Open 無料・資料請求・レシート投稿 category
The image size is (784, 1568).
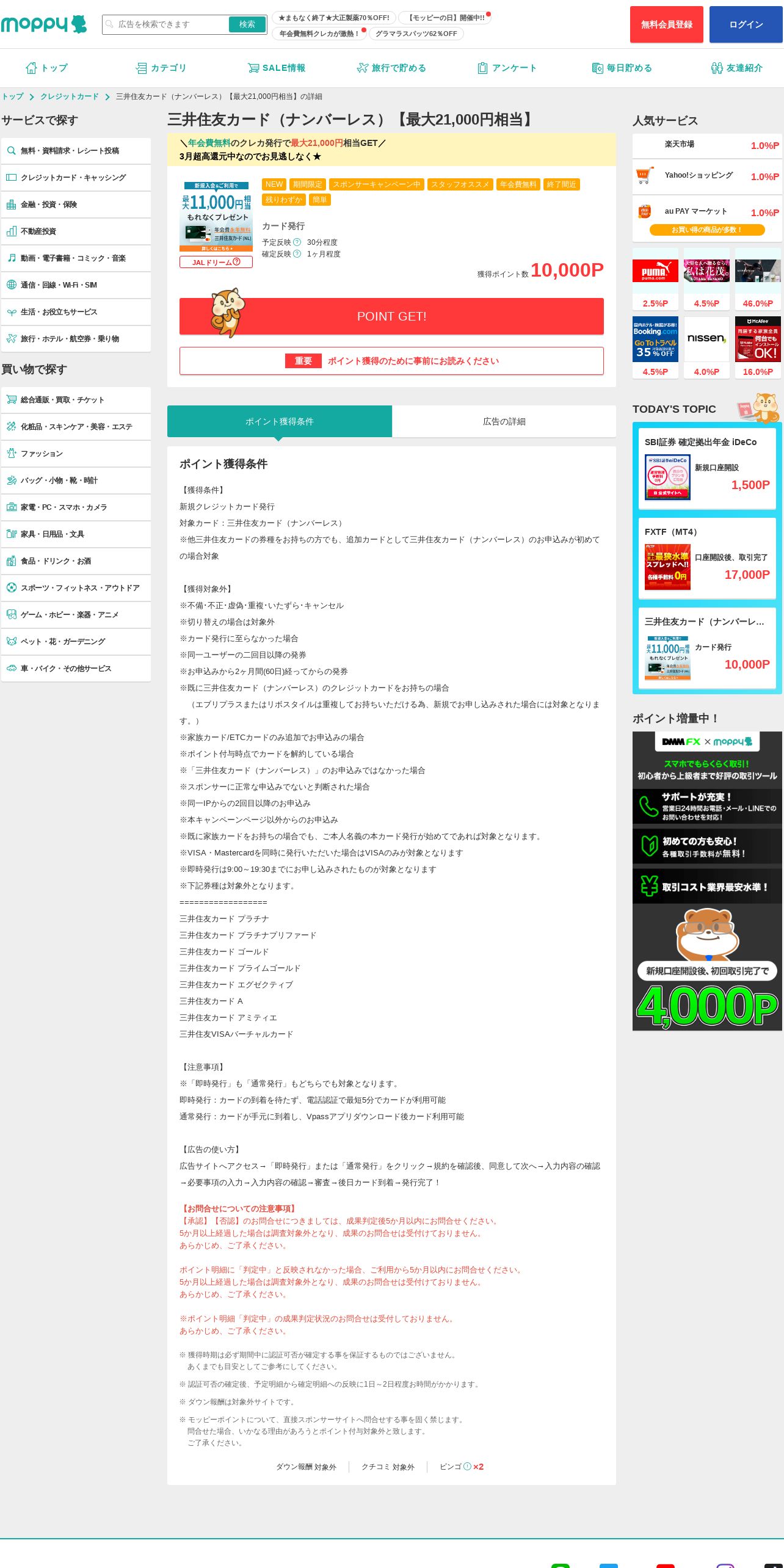[x=76, y=151]
